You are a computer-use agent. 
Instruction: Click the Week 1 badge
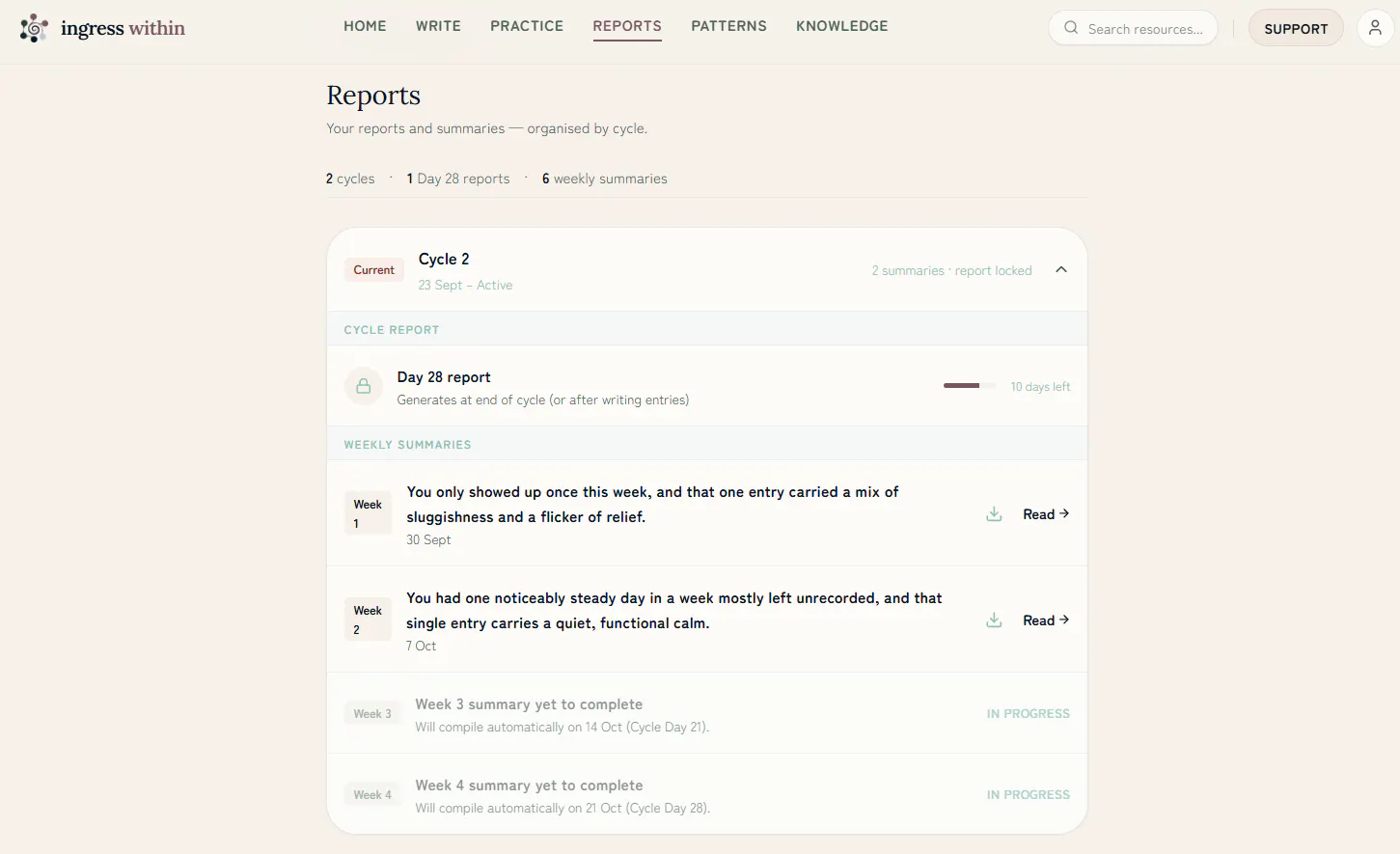coord(368,513)
